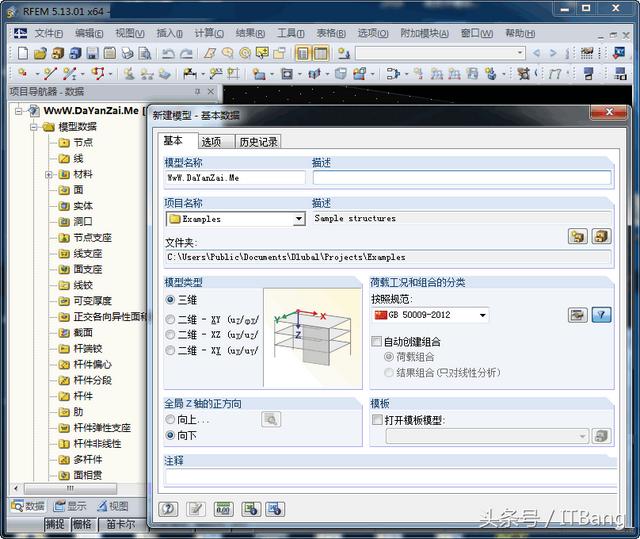Image resolution: width=640 pixels, height=539 pixels.
Task: Collapse the WwW.DaYanZai.Me root node
Action: (18, 111)
